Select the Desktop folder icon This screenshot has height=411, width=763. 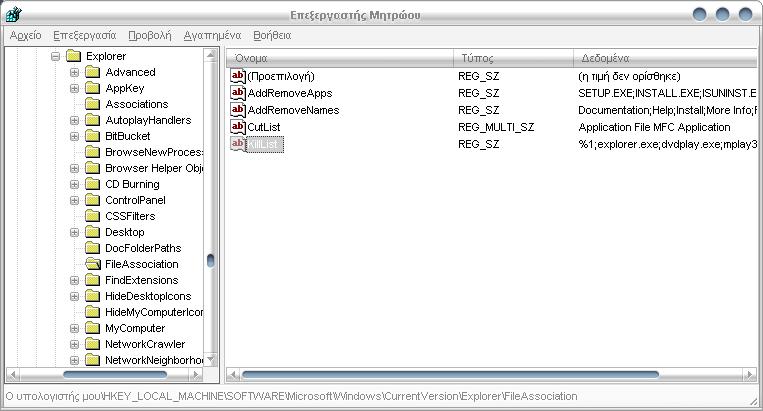tap(92, 232)
